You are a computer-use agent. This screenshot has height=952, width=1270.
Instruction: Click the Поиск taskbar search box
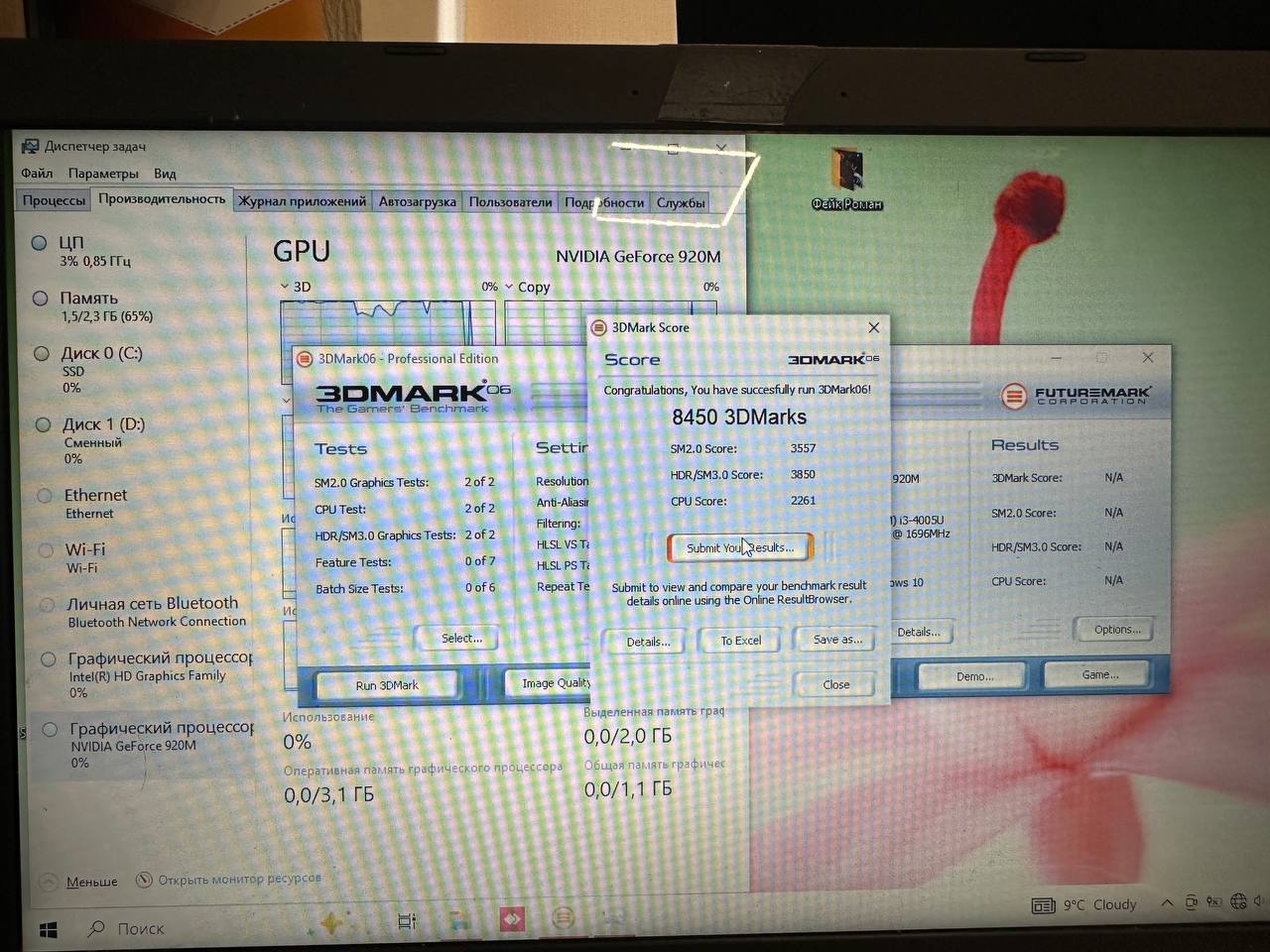(140, 929)
